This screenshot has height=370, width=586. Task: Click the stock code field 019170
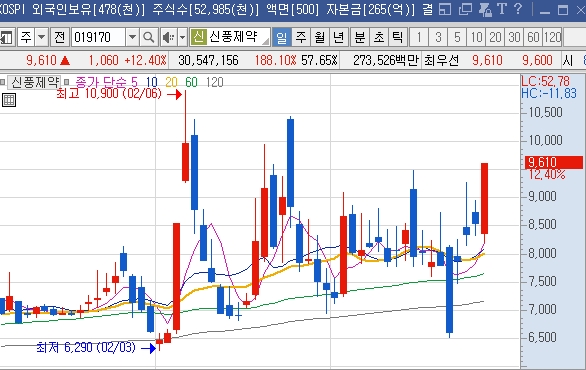99,37
